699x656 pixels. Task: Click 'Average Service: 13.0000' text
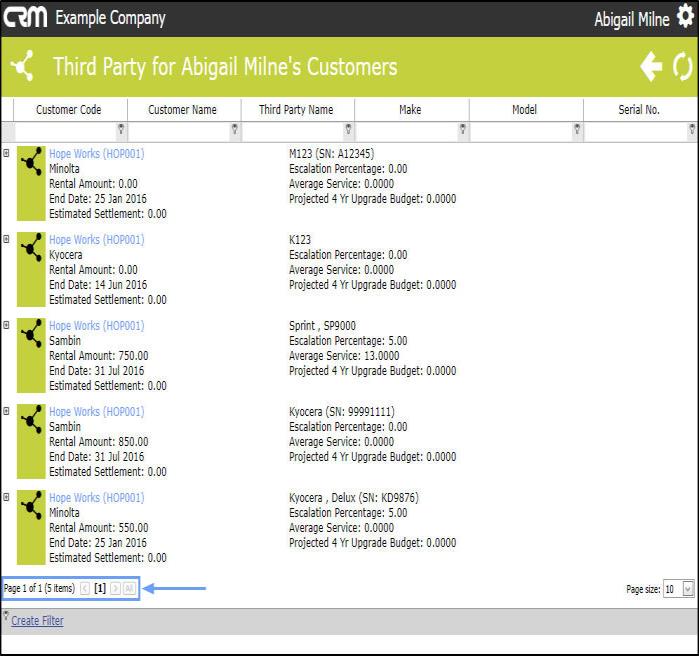tap(344, 356)
